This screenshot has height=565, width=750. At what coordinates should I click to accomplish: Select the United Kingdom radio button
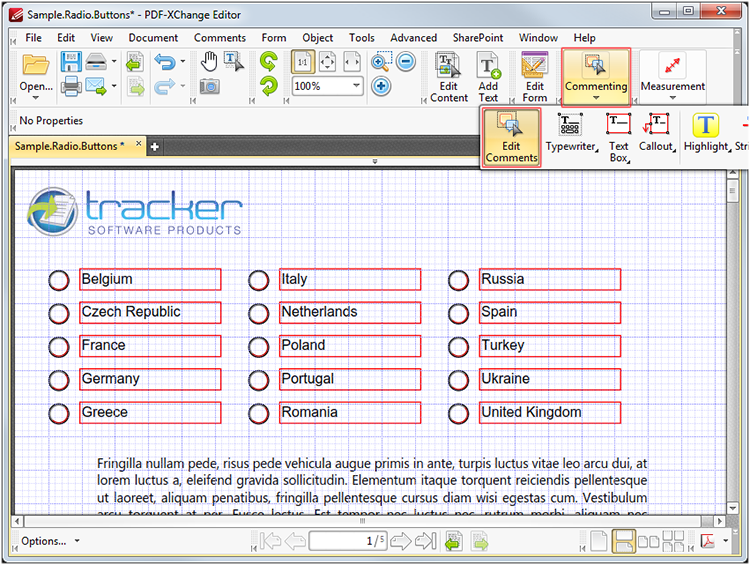point(459,413)
